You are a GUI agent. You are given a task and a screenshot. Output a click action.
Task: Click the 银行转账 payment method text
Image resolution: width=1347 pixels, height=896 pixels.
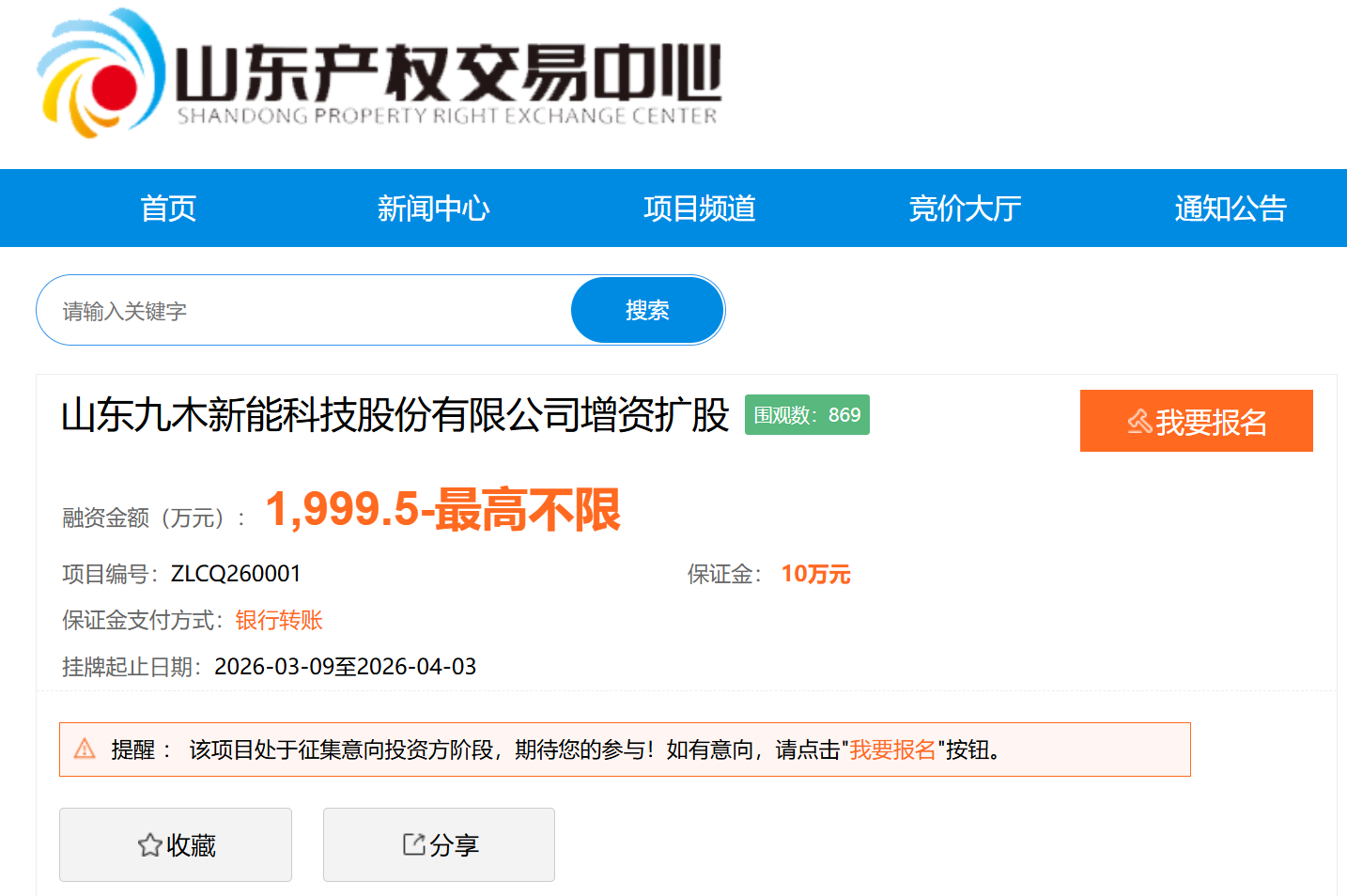(x=279, y=621)
